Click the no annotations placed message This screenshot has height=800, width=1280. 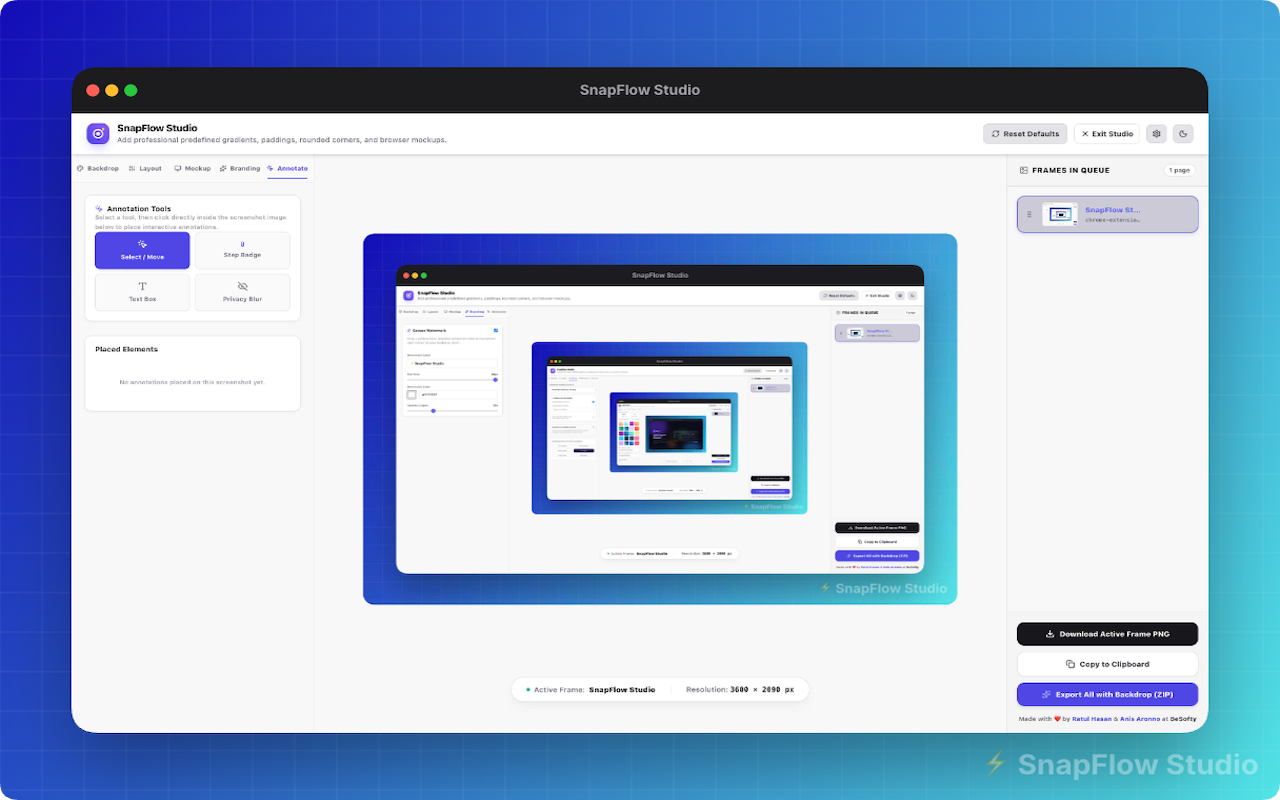[x=192, y=382]
